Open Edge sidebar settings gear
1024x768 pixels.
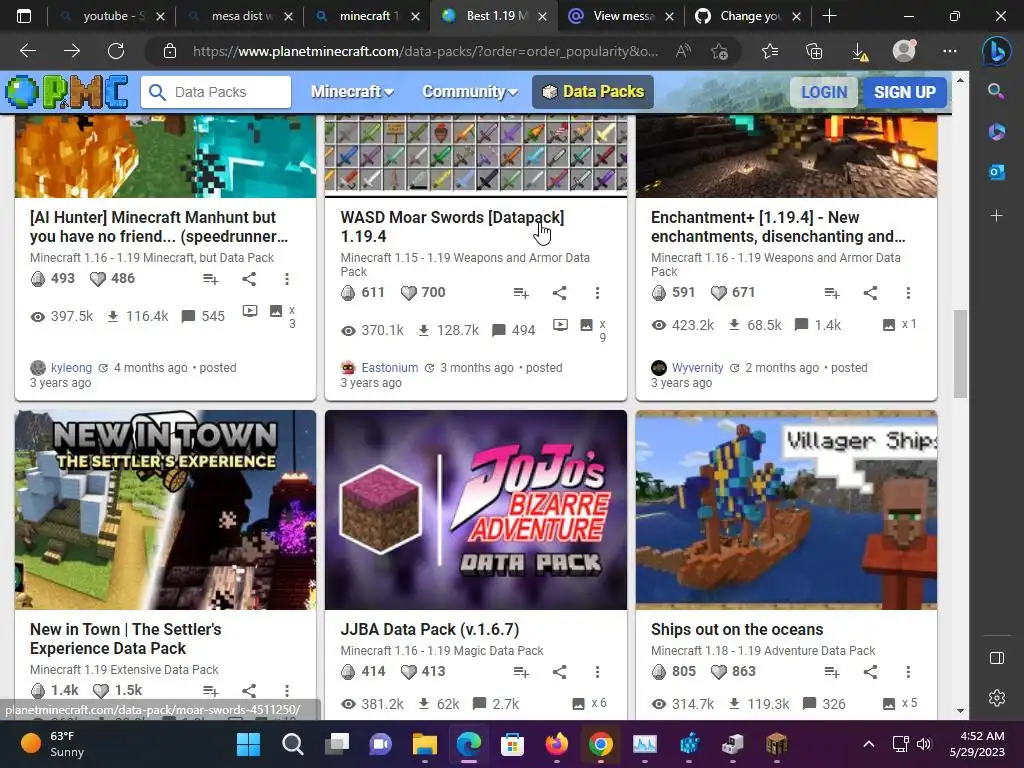pyautogui.click(x=997, y=697)
